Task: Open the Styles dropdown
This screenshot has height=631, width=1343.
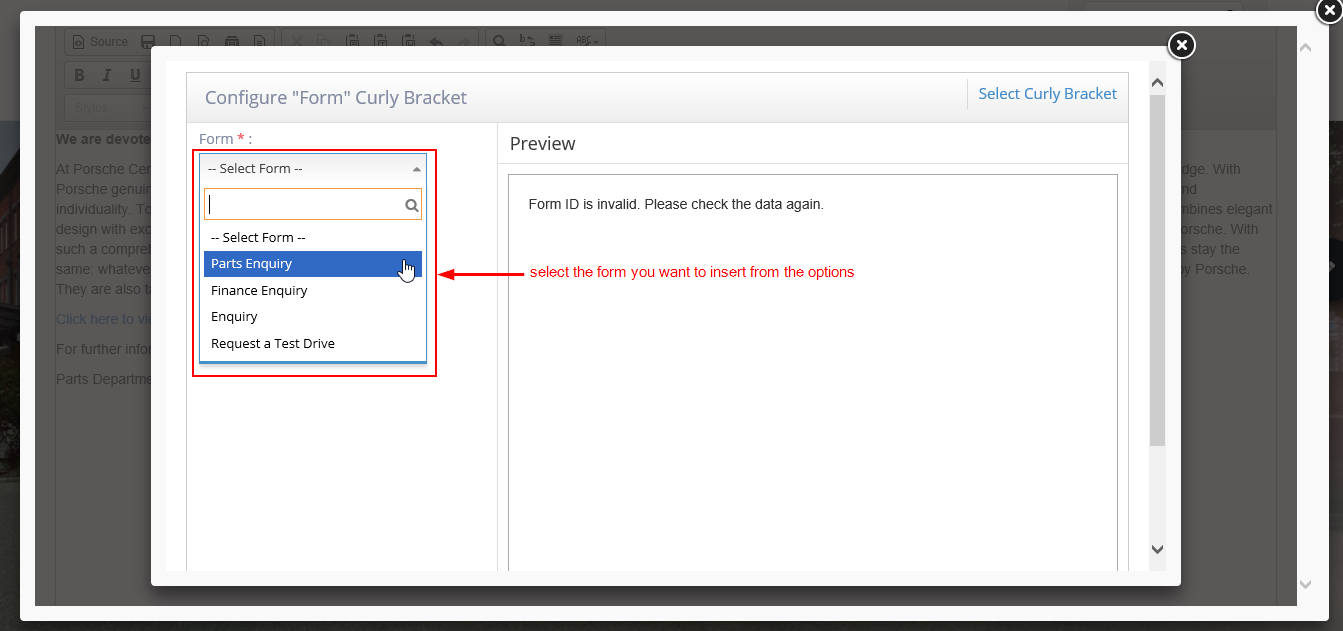Action: pos(105,107)
